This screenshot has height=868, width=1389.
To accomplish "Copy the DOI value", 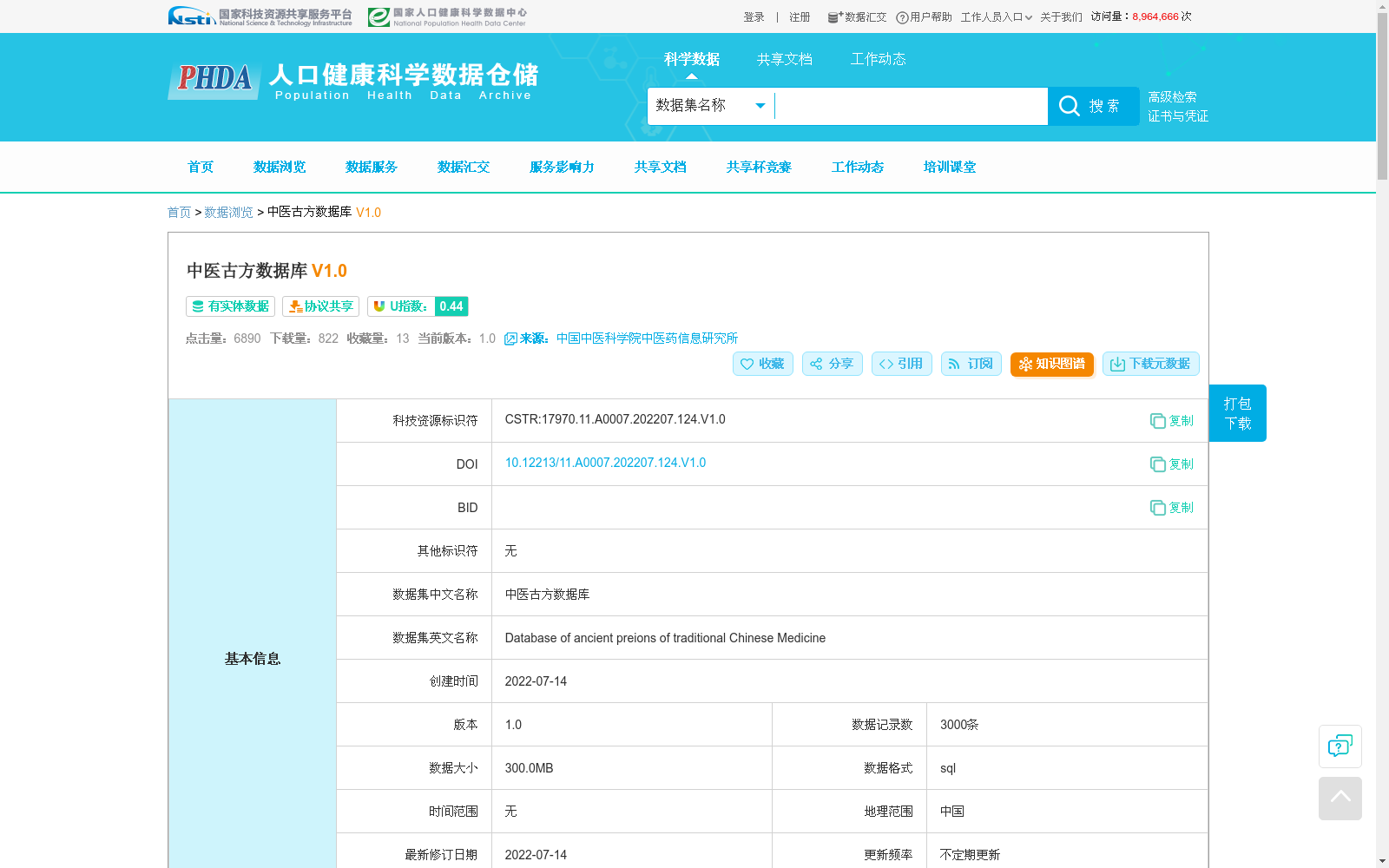I will tap(1171, 464).
